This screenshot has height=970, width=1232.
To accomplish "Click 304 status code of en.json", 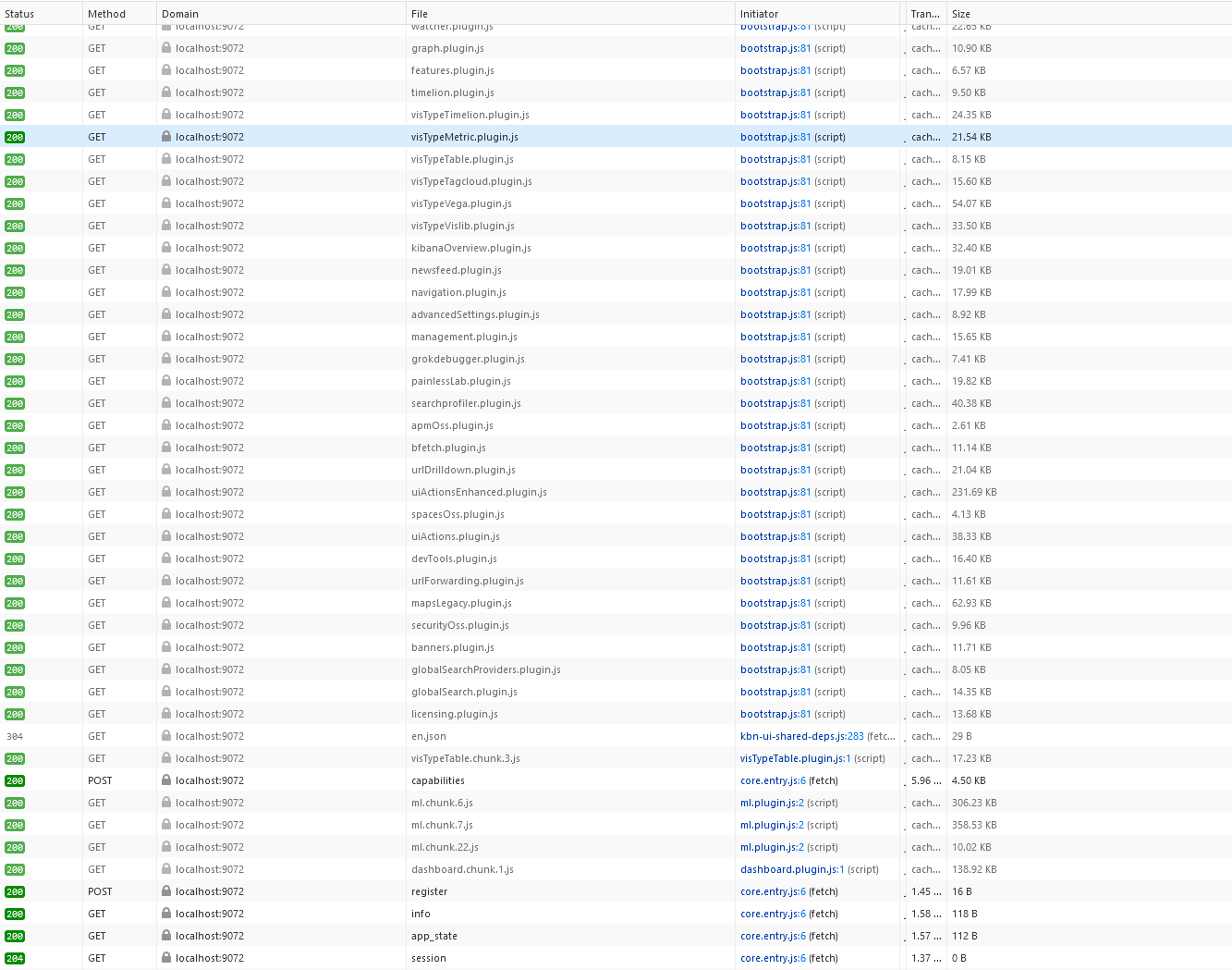I will pos(15,737).
